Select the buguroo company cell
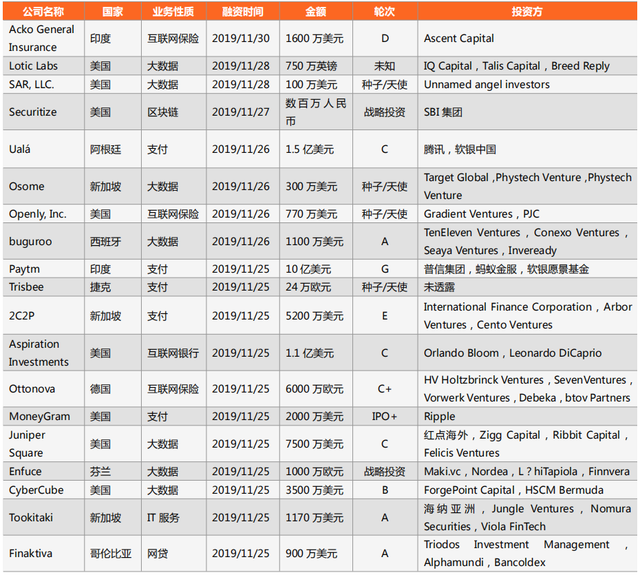The image size is (640, 575). (x=44, y=241)
